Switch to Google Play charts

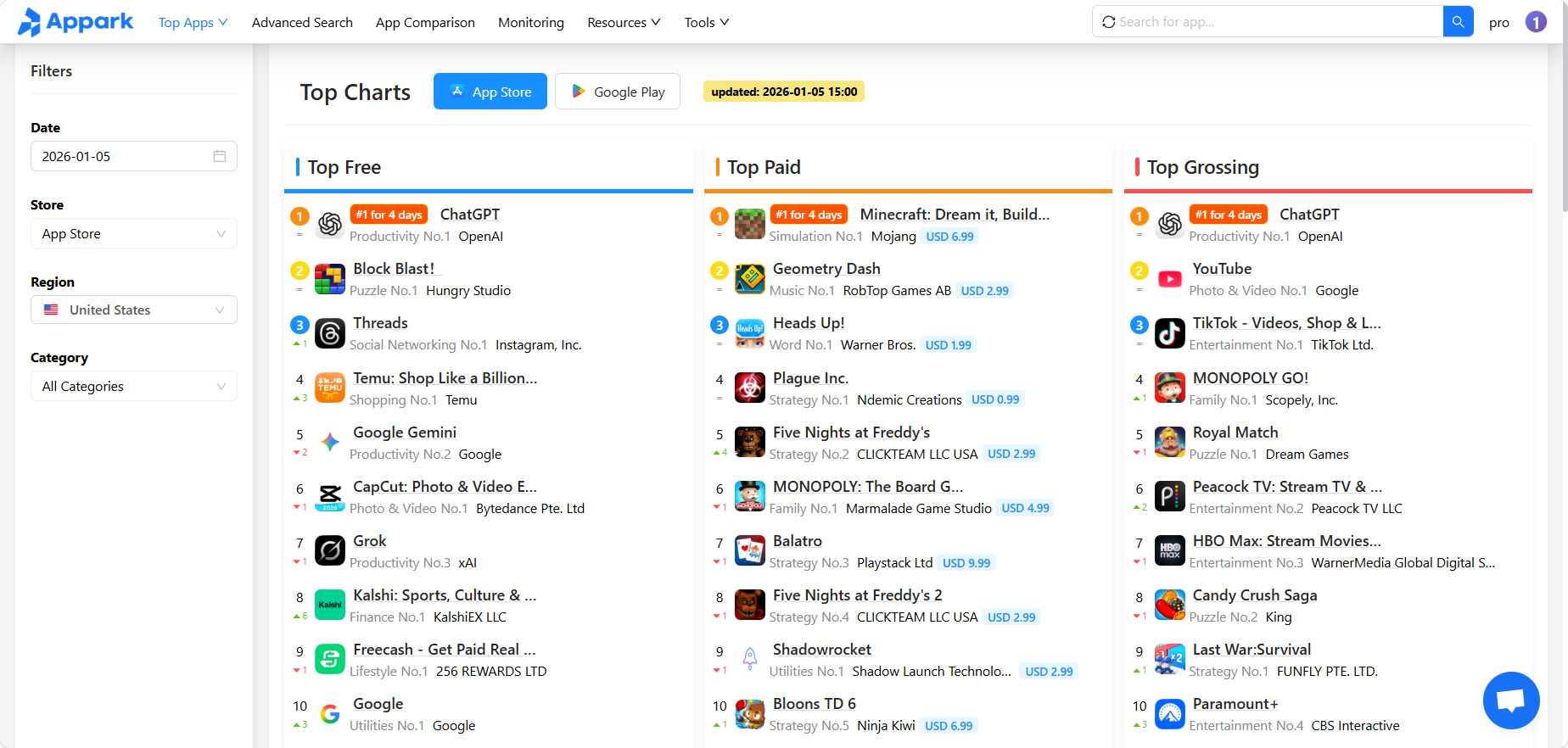(x=618, y=92)
